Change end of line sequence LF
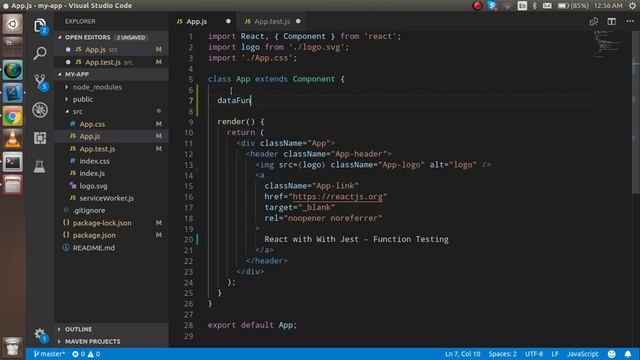This screenshot has width=640, height=360. [x=555, y=354]
